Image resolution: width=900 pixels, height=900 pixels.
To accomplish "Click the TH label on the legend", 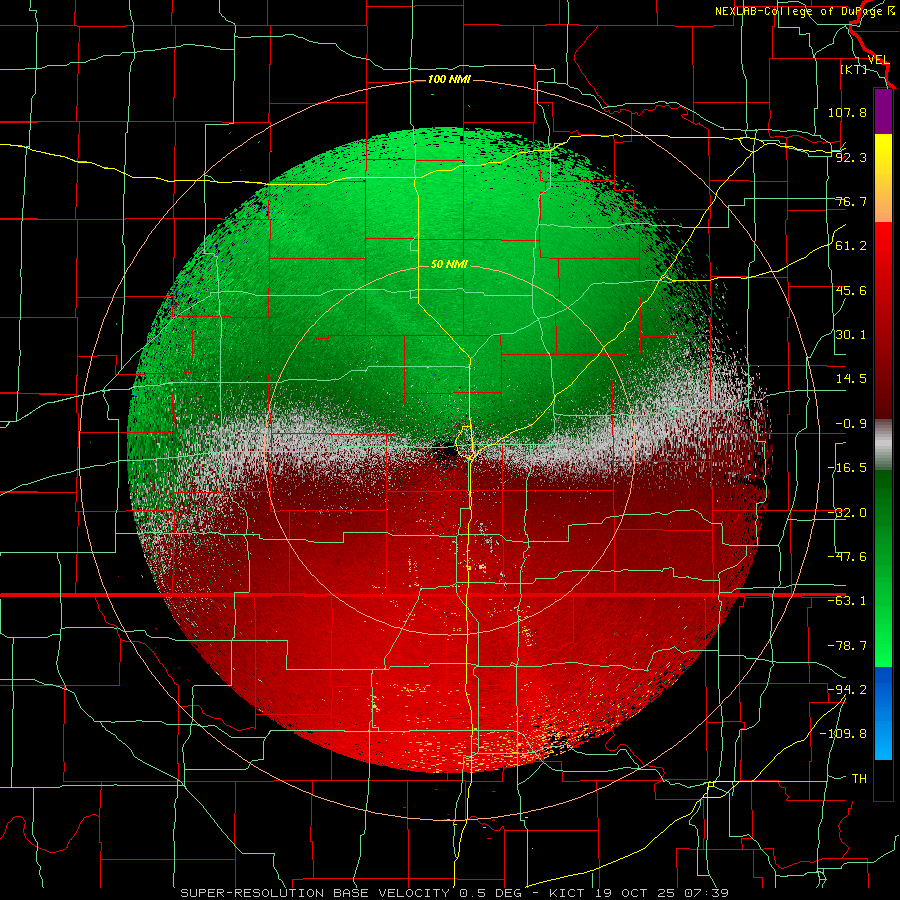I will [x=859, y=779].
